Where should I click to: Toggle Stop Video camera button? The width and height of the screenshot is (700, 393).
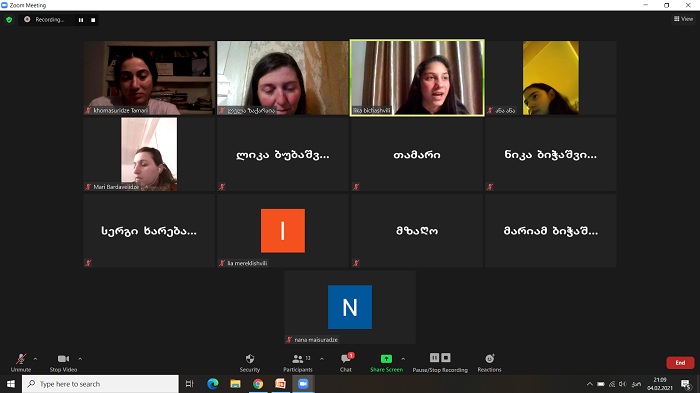pyautogui.click(x=63, y=362)
